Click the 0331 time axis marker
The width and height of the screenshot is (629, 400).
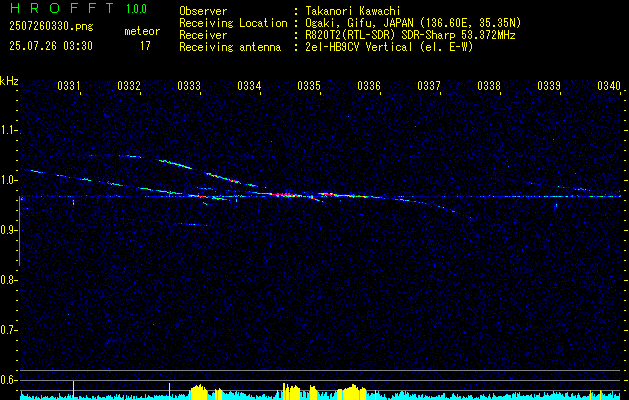click(69, 86)
